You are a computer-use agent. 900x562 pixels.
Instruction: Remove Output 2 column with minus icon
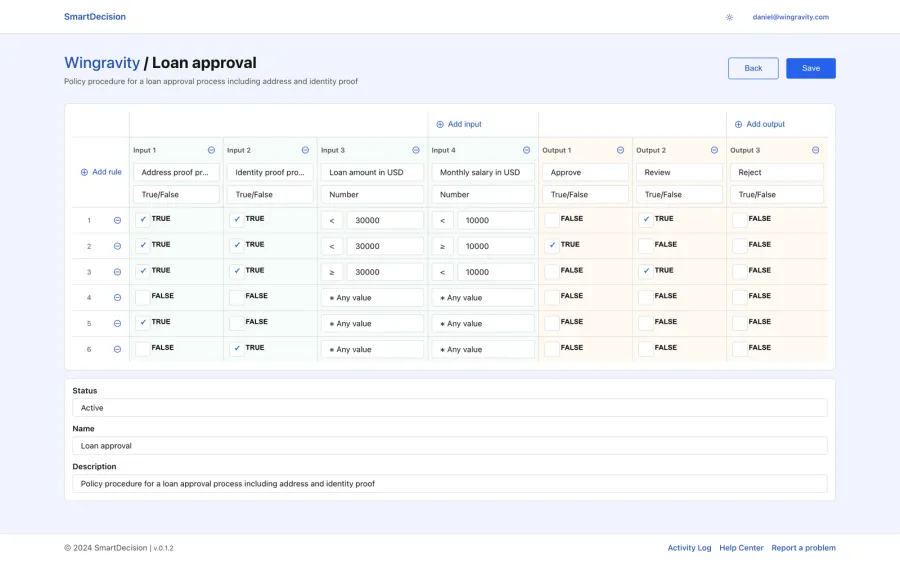pyautogui.click(x=714, y=150)
